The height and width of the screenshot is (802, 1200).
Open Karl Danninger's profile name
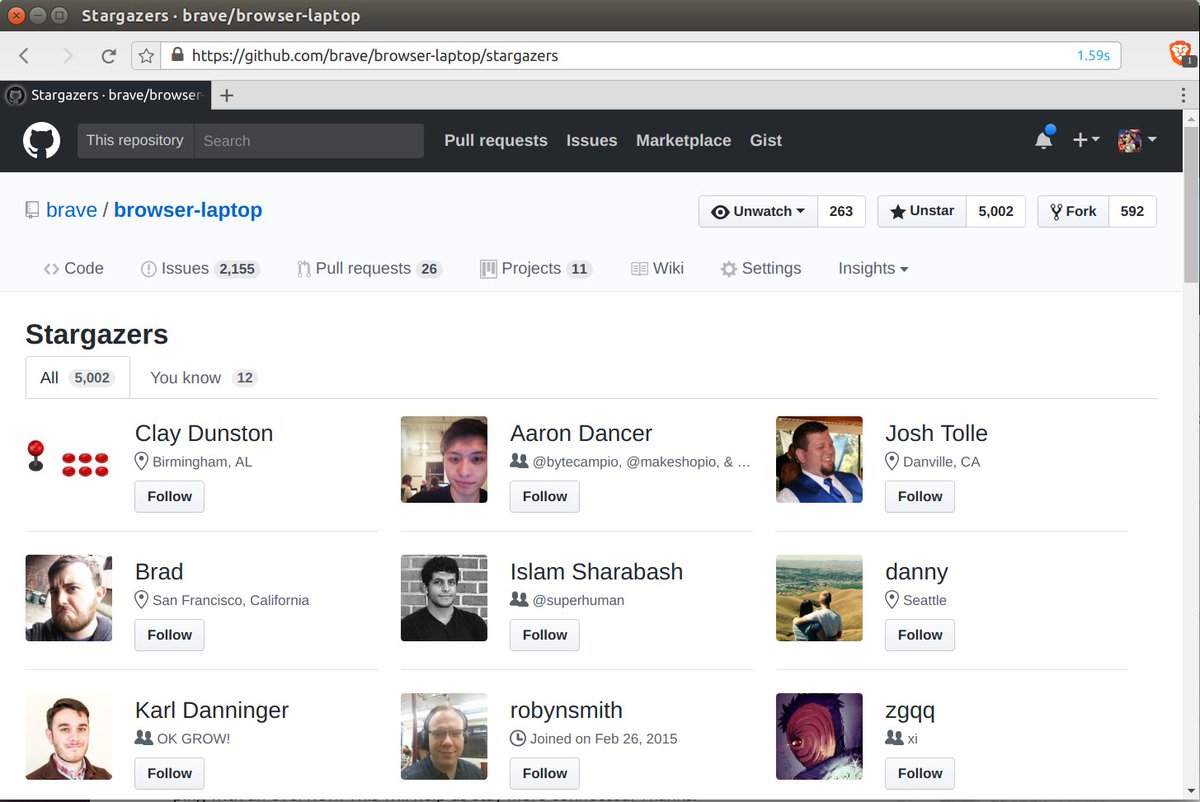pos(212,710)
